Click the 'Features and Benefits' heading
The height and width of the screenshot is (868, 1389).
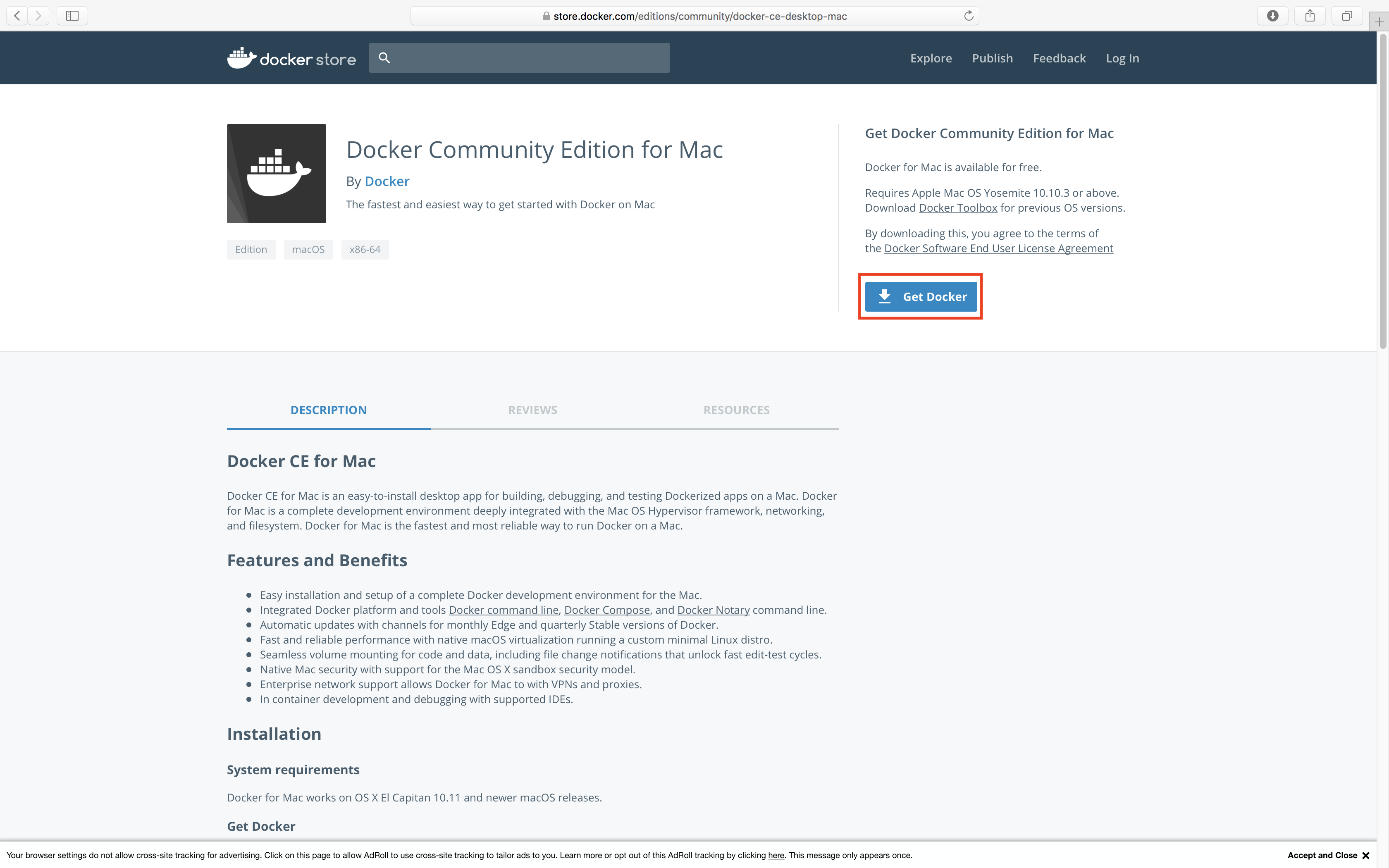(317, 560)
